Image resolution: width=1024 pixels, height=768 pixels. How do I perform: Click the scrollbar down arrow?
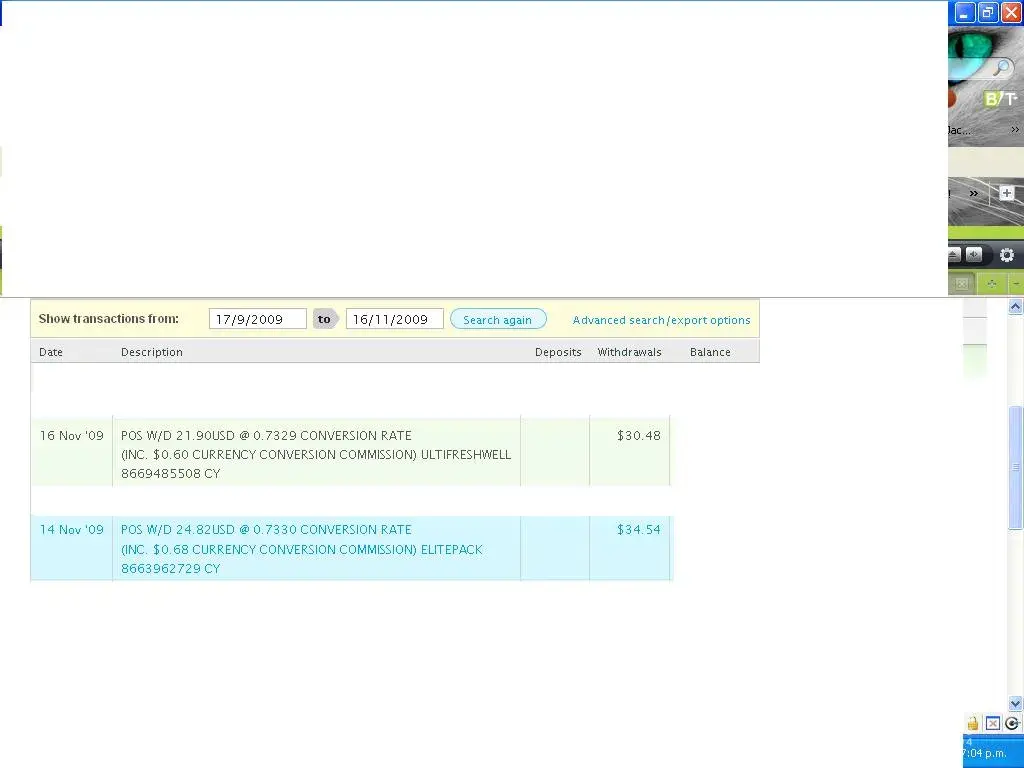pyautogui.click(x=1016, y=703)
